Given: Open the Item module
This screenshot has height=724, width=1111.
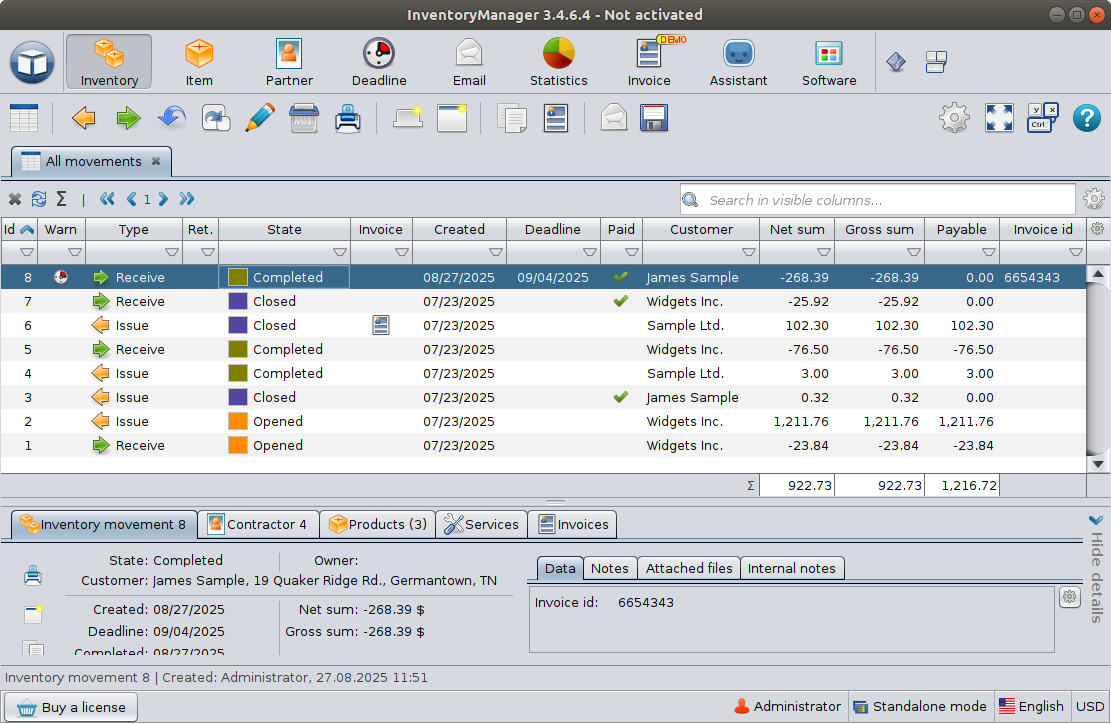Looking at the screenshot, I should pyautogui.click(x=199, y=62).
